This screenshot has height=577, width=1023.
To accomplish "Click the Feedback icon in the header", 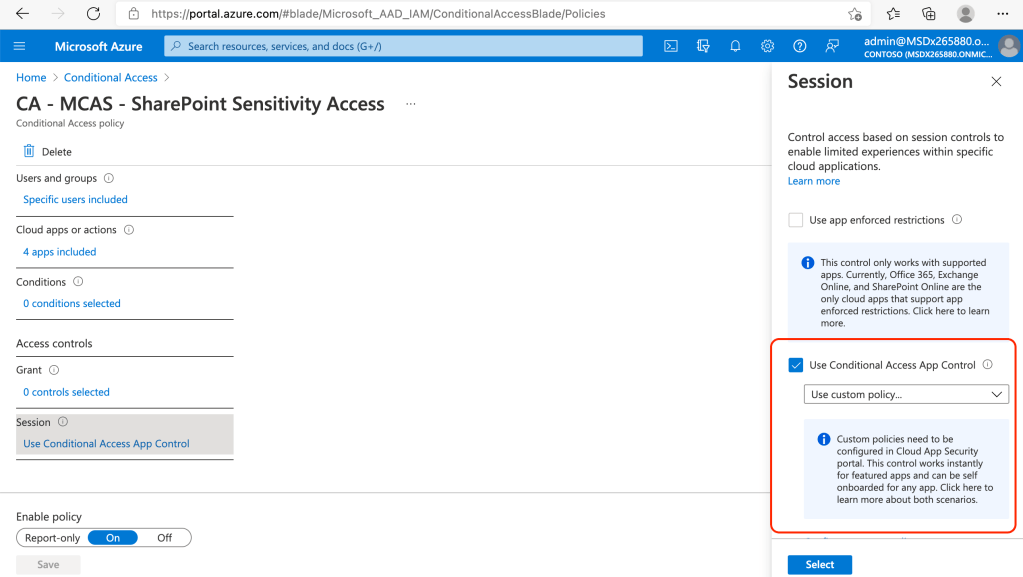I will point(831,46).
